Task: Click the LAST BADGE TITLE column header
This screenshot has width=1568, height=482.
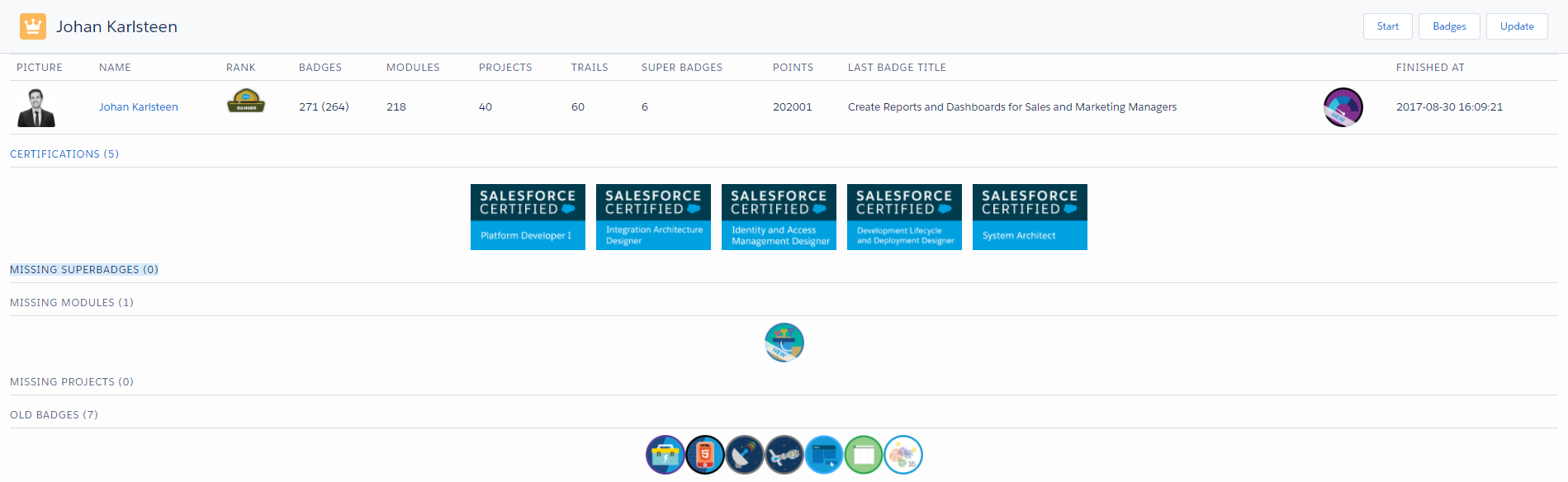Action: 897,68
